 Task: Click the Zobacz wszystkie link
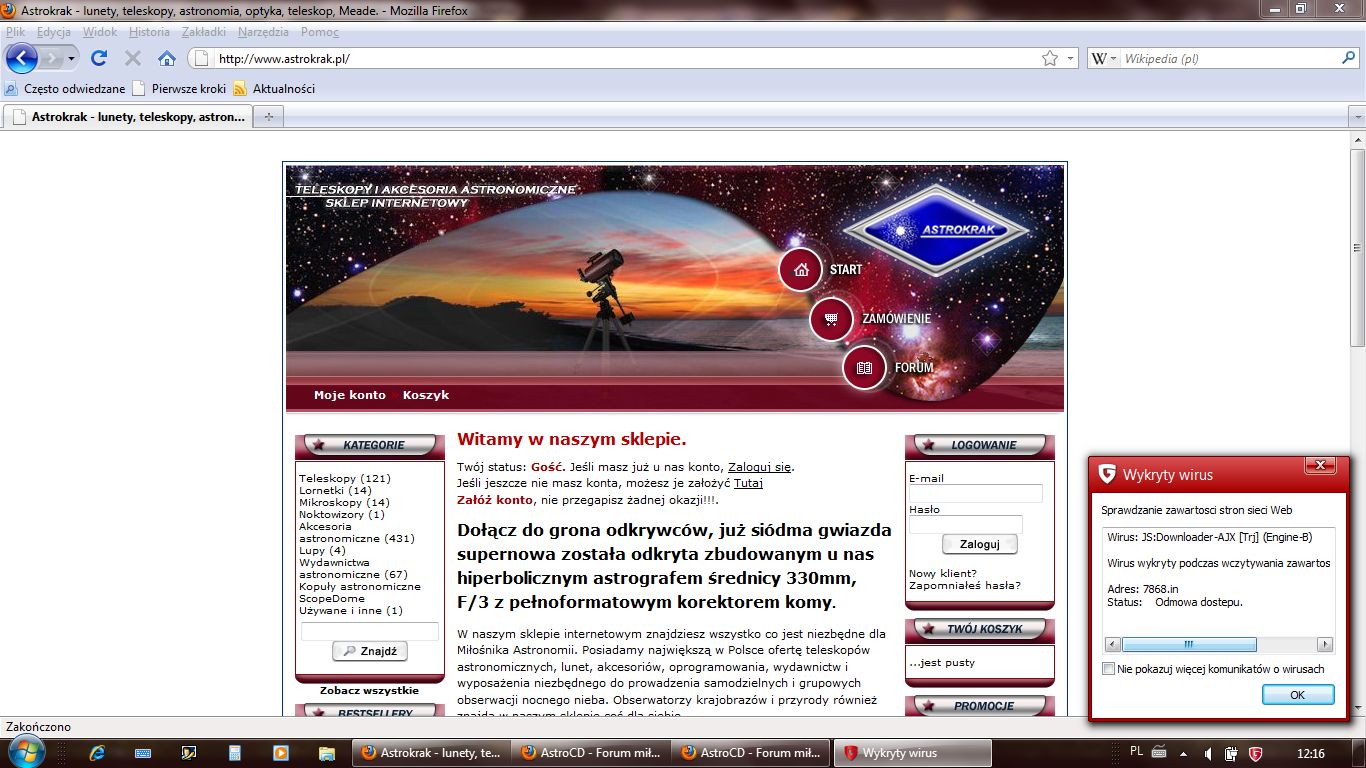tap(369, 690)
